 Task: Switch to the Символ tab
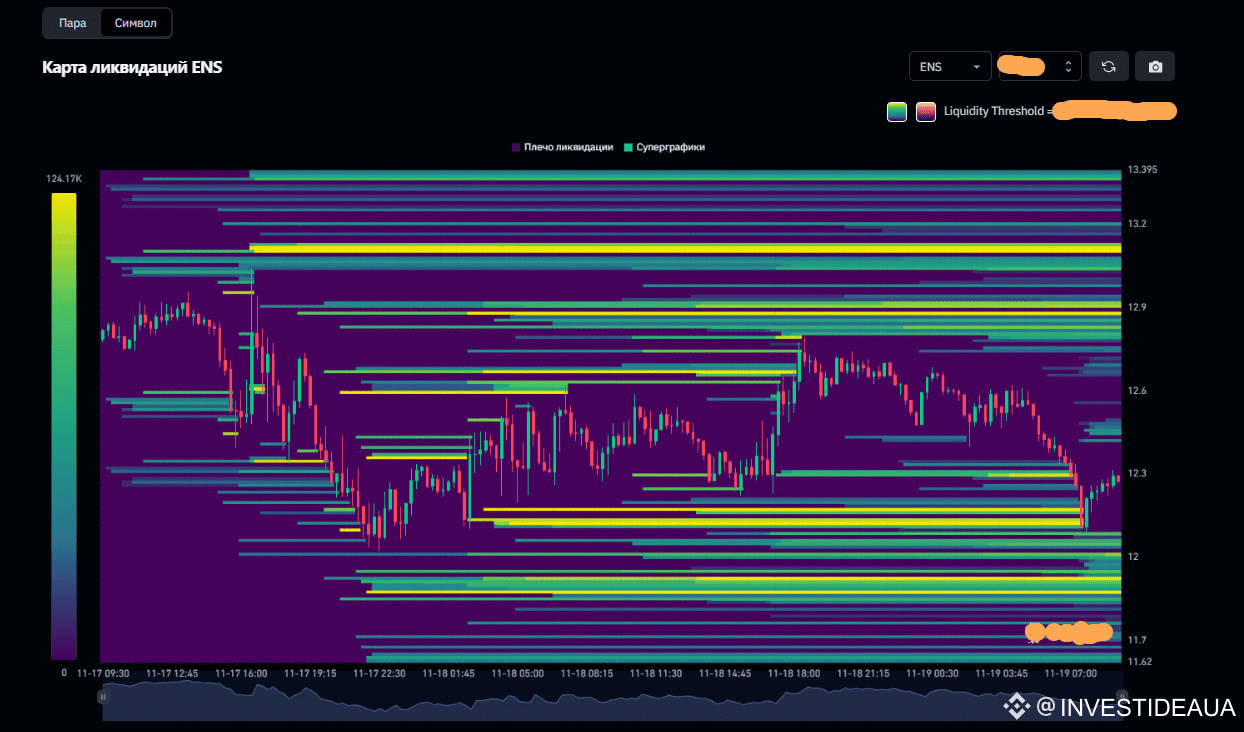pyautogui.click(x=136, y=23)
